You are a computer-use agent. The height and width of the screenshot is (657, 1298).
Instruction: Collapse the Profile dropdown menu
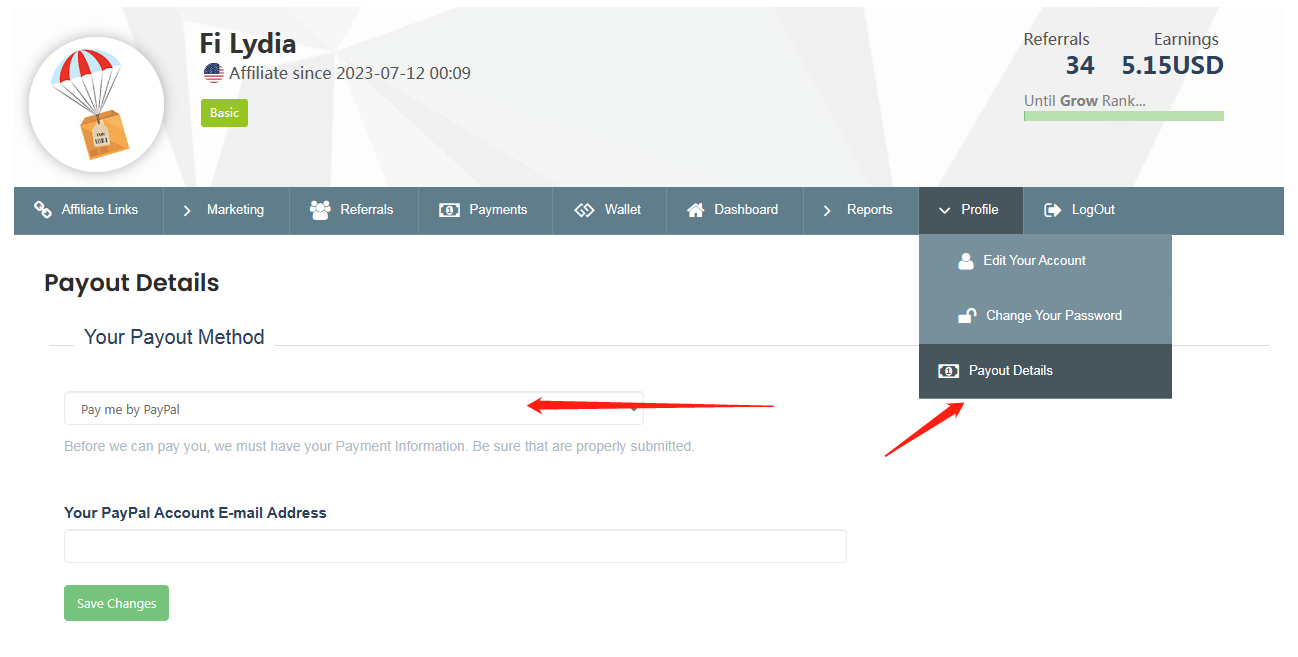coord(970,210)
